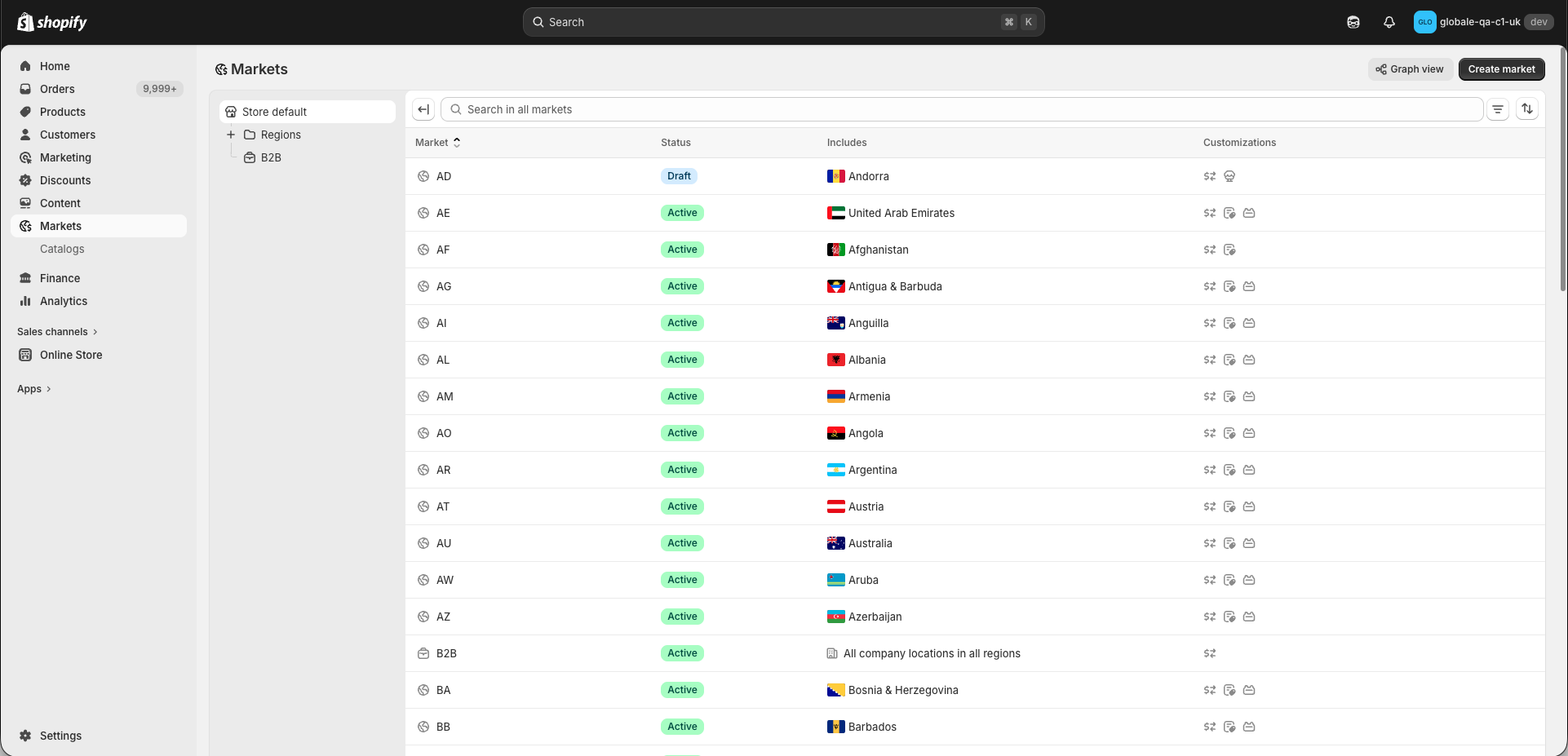Click the Create market button

point(1500,69)
